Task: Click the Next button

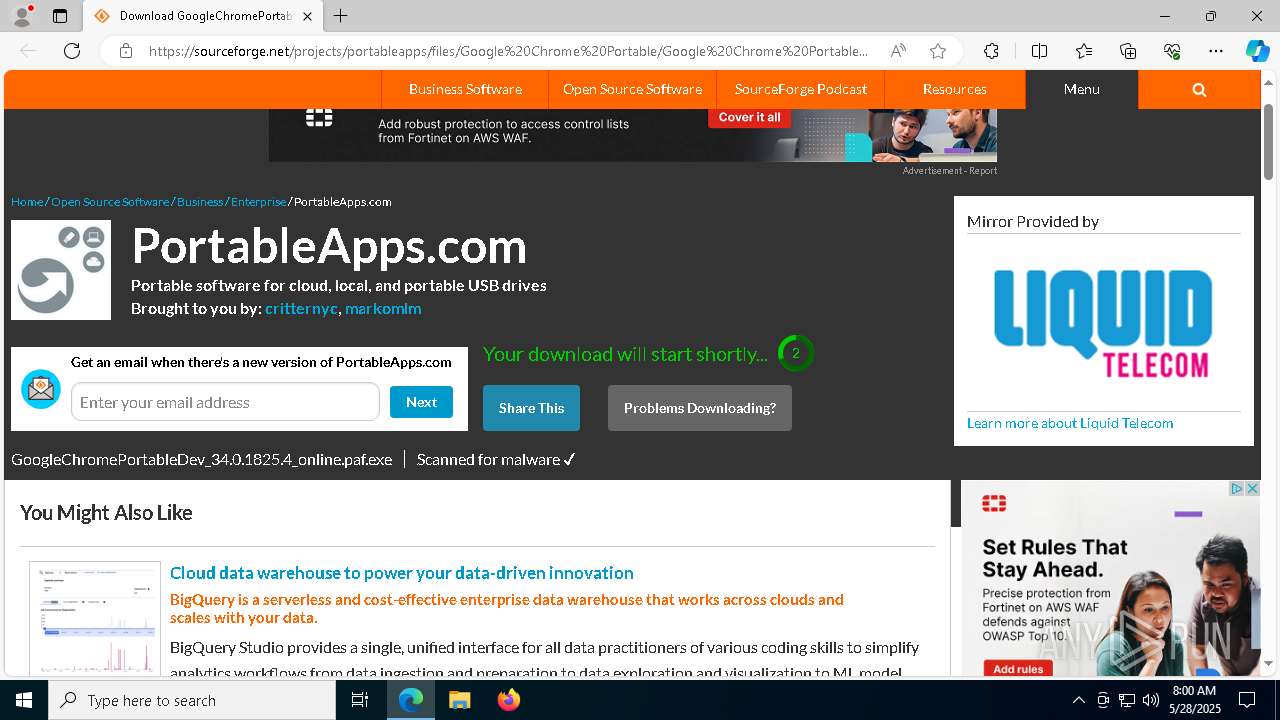Action: (x=421, y=402)
